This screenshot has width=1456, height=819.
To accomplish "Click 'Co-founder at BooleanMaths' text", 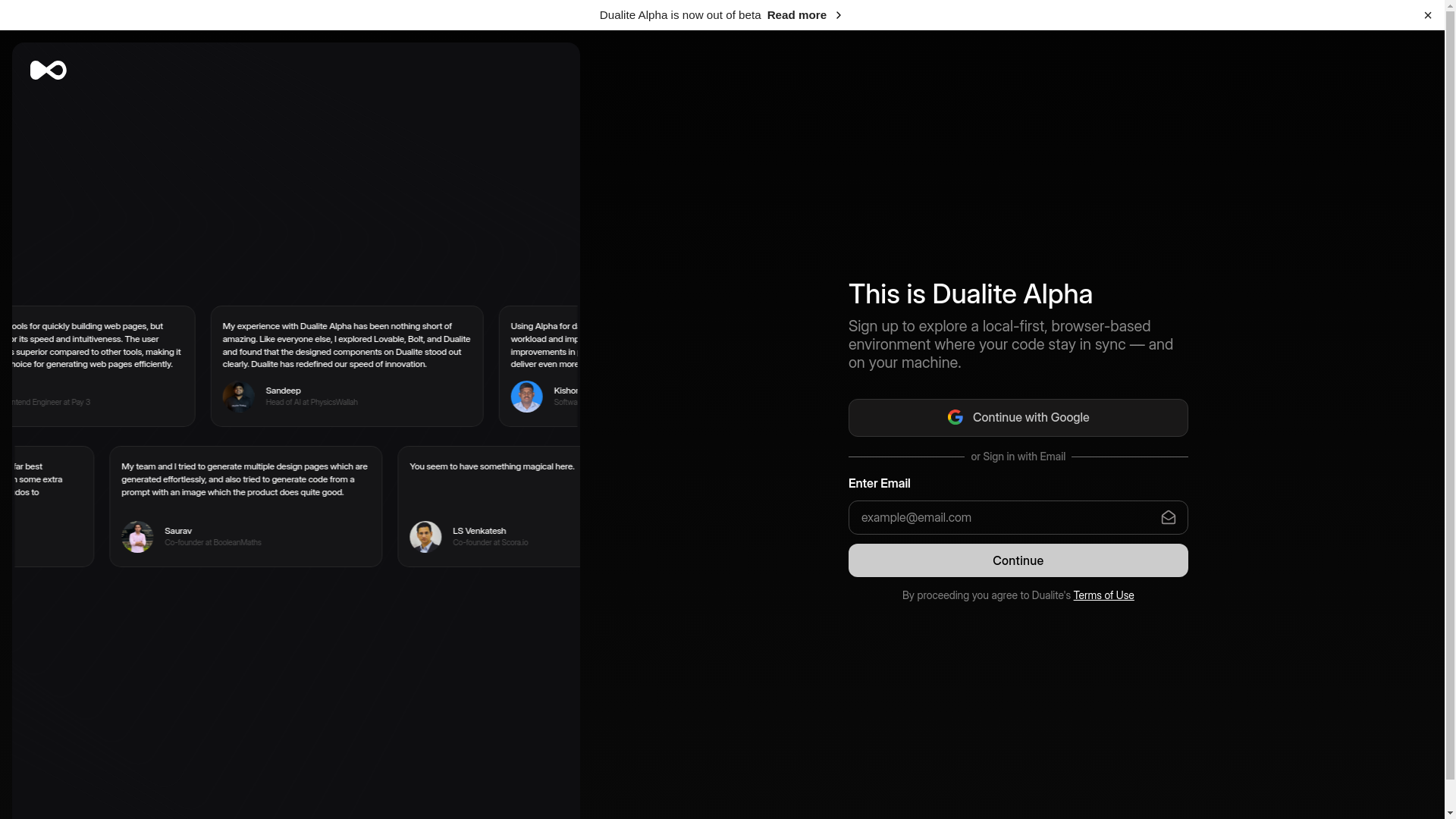I will pos(212,543).
